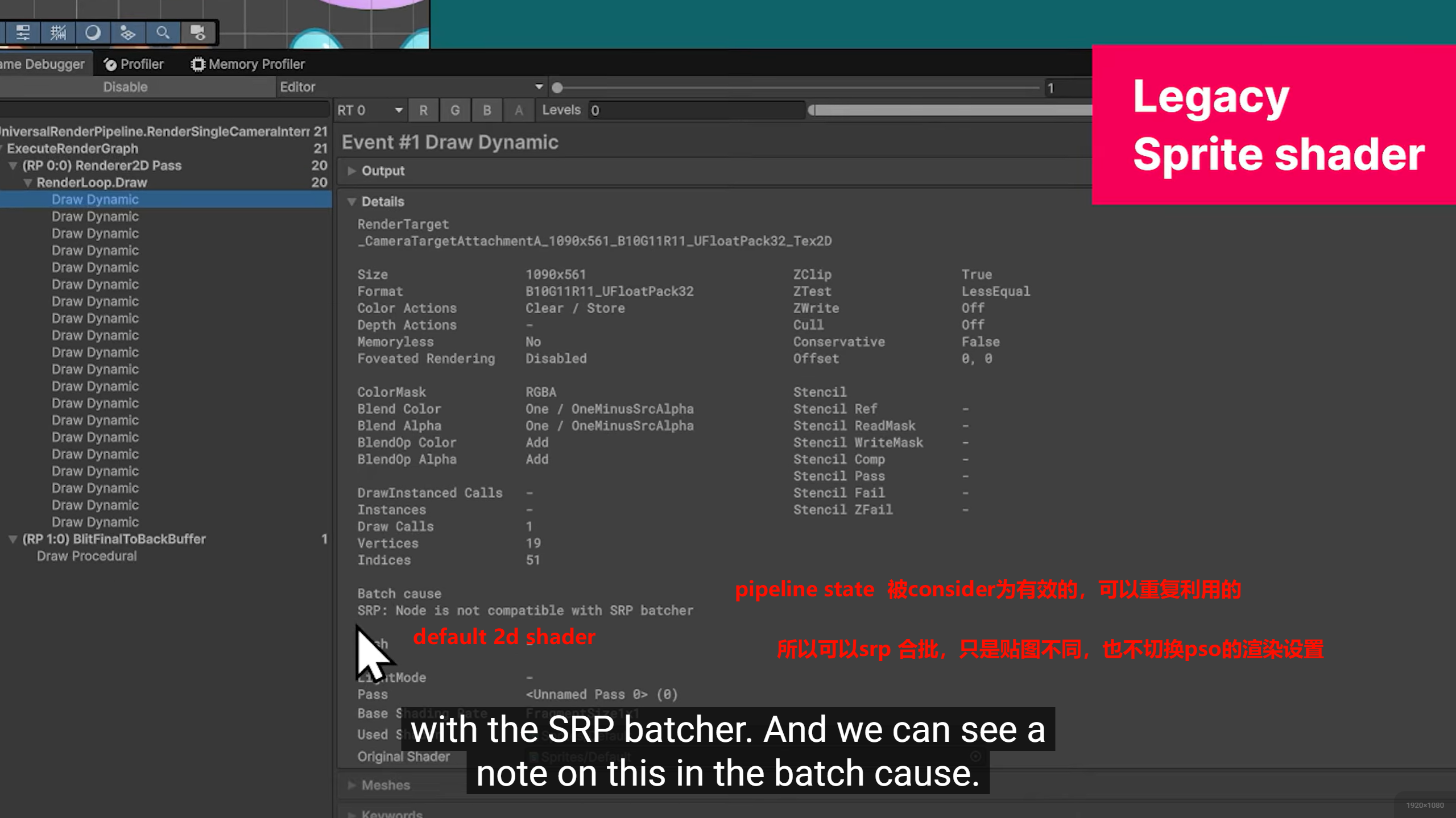Click the frame event slider handle

coord(557,88)
